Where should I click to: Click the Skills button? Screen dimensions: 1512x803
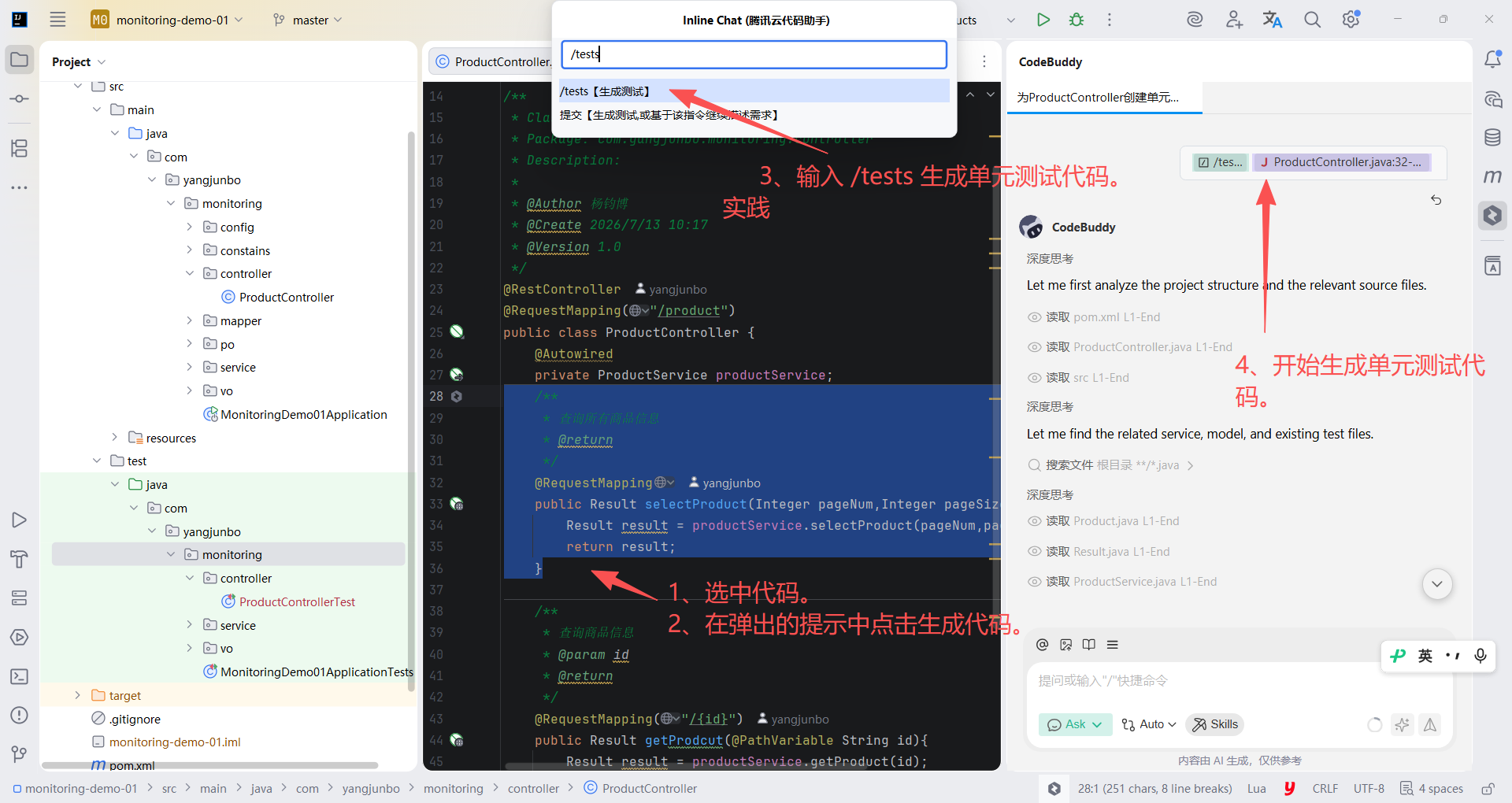pyautogui.click(x=1215, y=725)
